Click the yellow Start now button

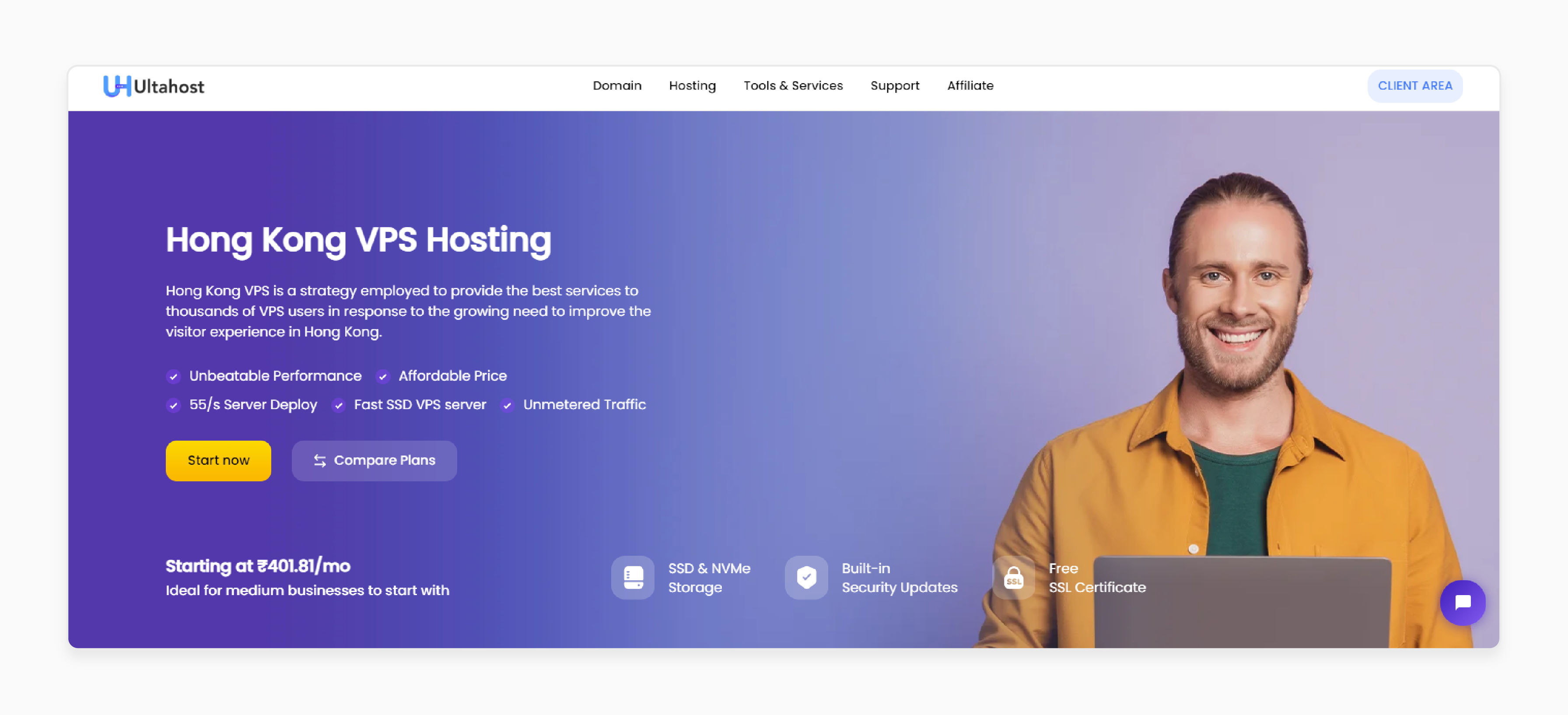tap(218, 460)
